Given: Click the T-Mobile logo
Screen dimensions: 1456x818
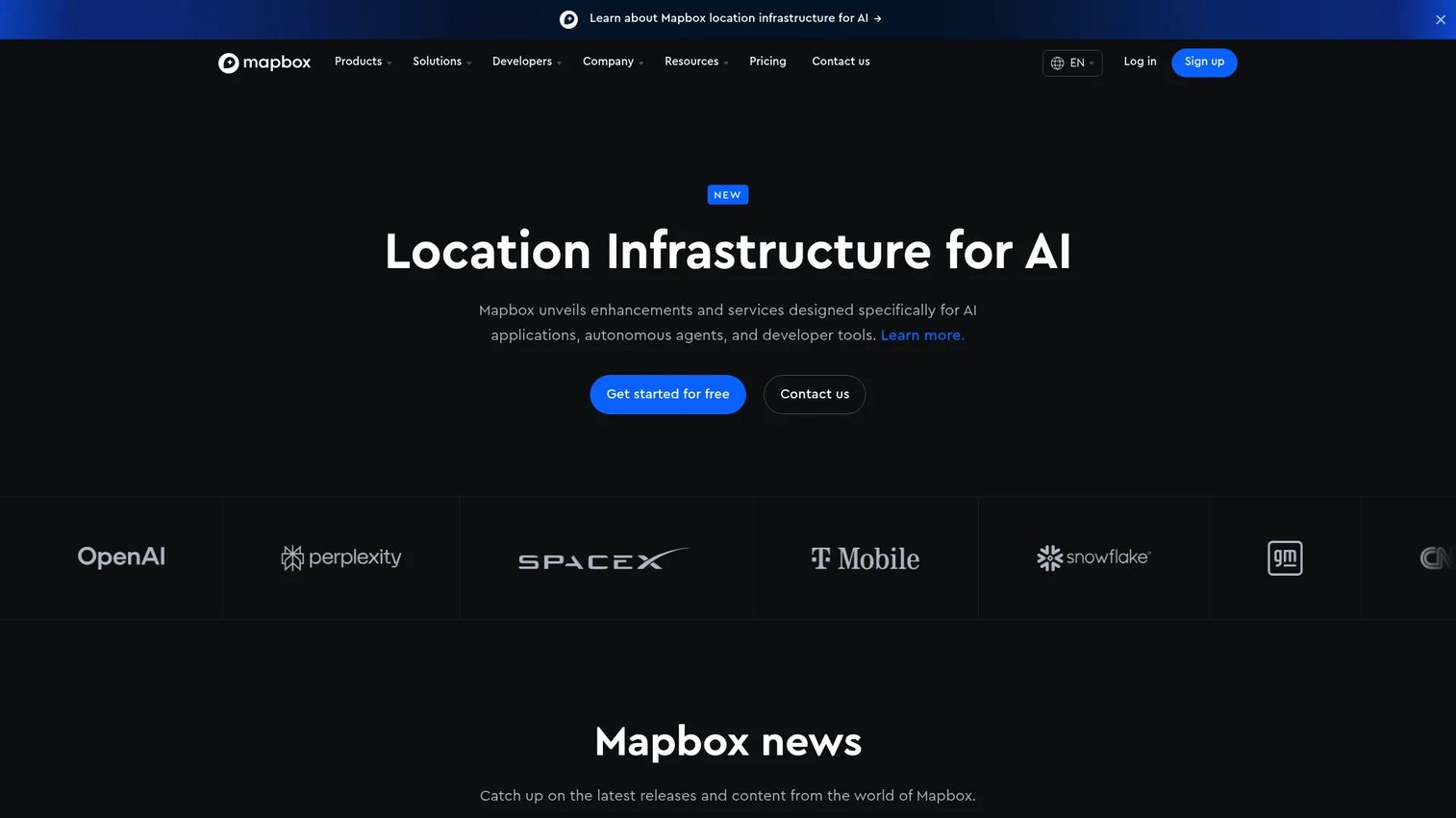Looking at the screenshot, I should pos(866,558).
